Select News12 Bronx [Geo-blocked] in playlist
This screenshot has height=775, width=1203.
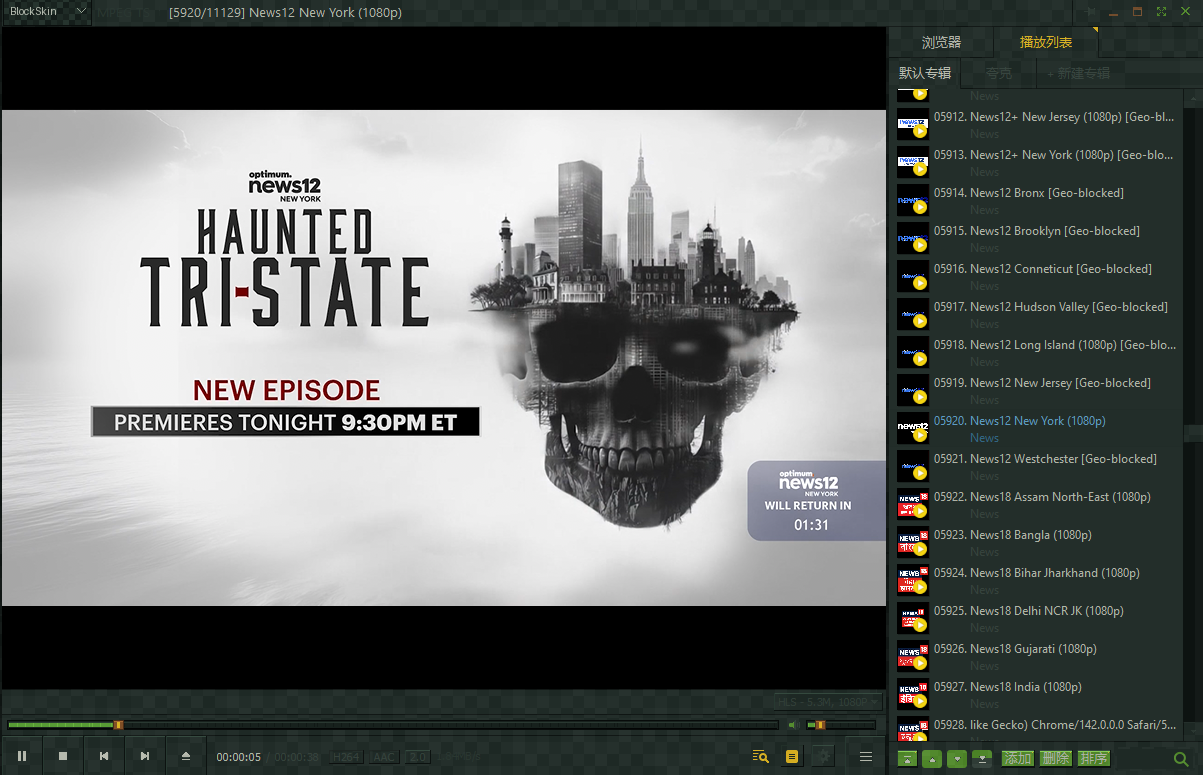(1039, 201)
